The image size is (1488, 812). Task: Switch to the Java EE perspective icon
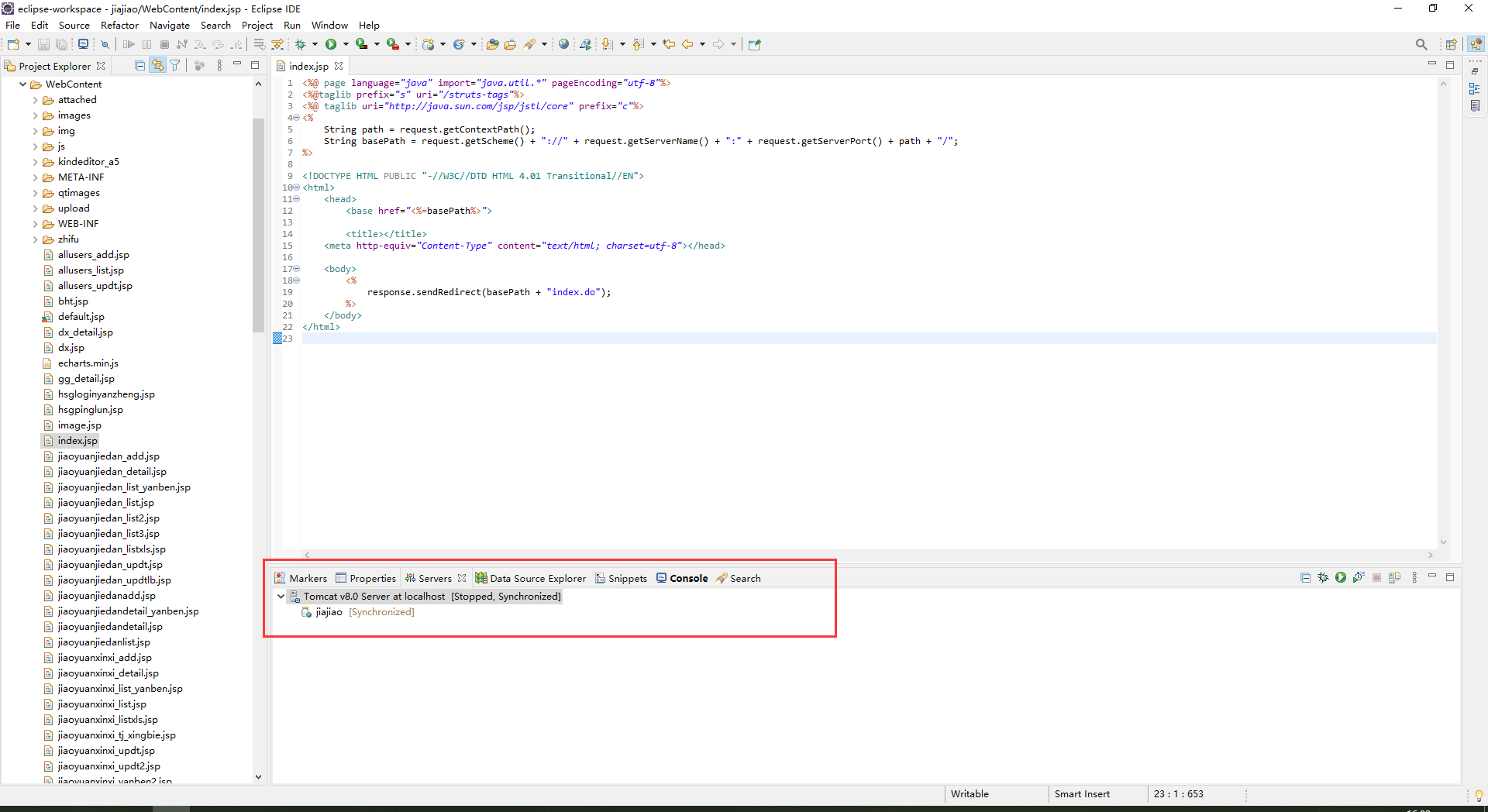(1476, 44)
